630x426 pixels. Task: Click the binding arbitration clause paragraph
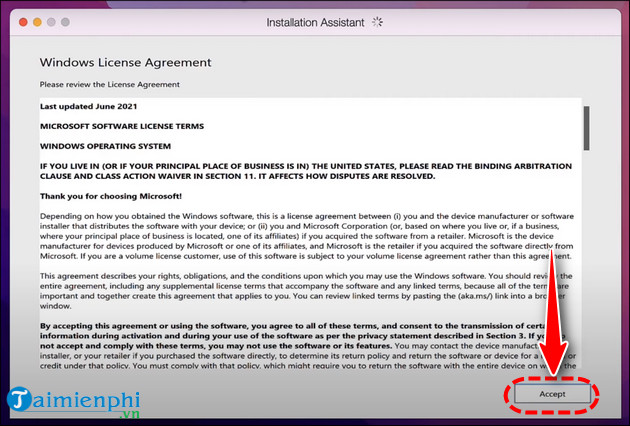[x=306, y=171]
